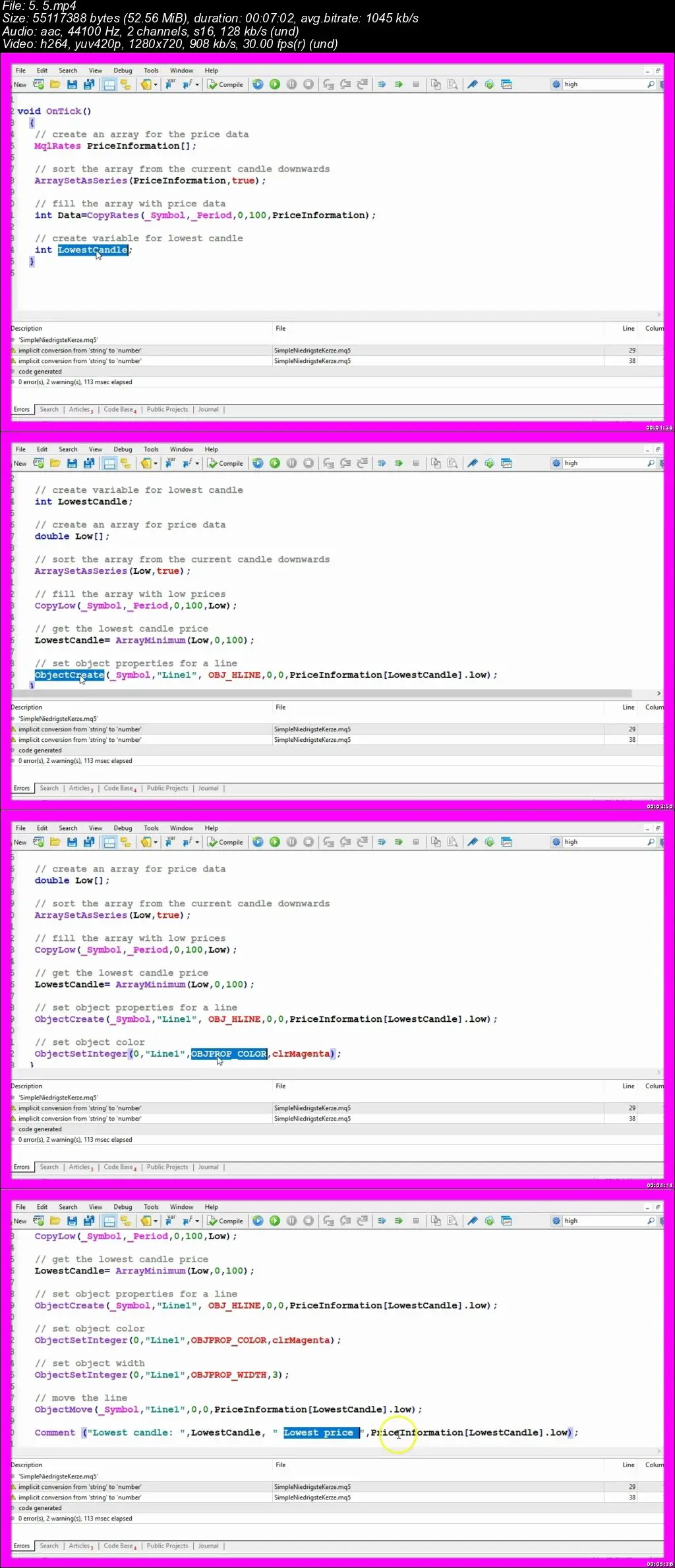Expand the functions list dropdown in the 00:02:50 frame
Viewport: 675px width, 1568px height.
pyautogui.click(x=197, y=463)
